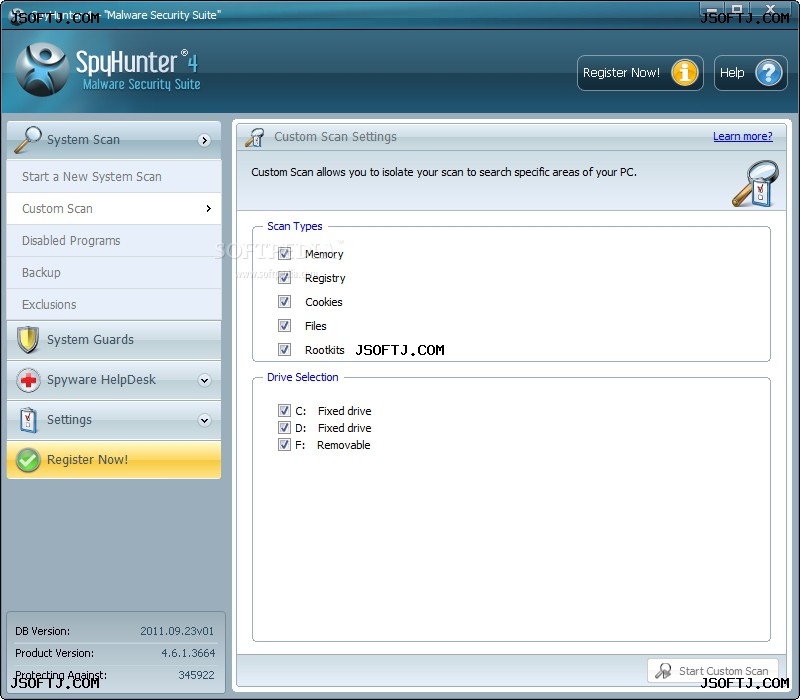800x700 pixels.
Task: Click the Custom Scan chevron arrow
Action: point(208,208)
